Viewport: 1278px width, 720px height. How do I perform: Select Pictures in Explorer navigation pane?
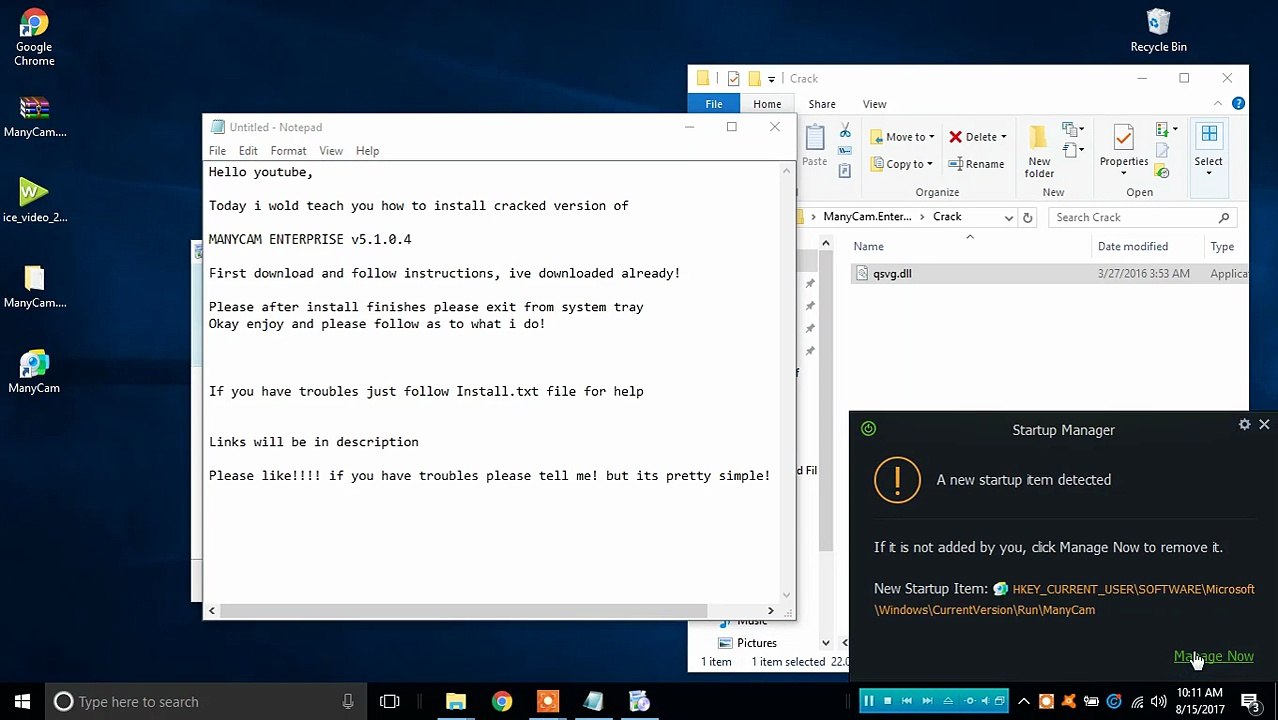(756, 643)
